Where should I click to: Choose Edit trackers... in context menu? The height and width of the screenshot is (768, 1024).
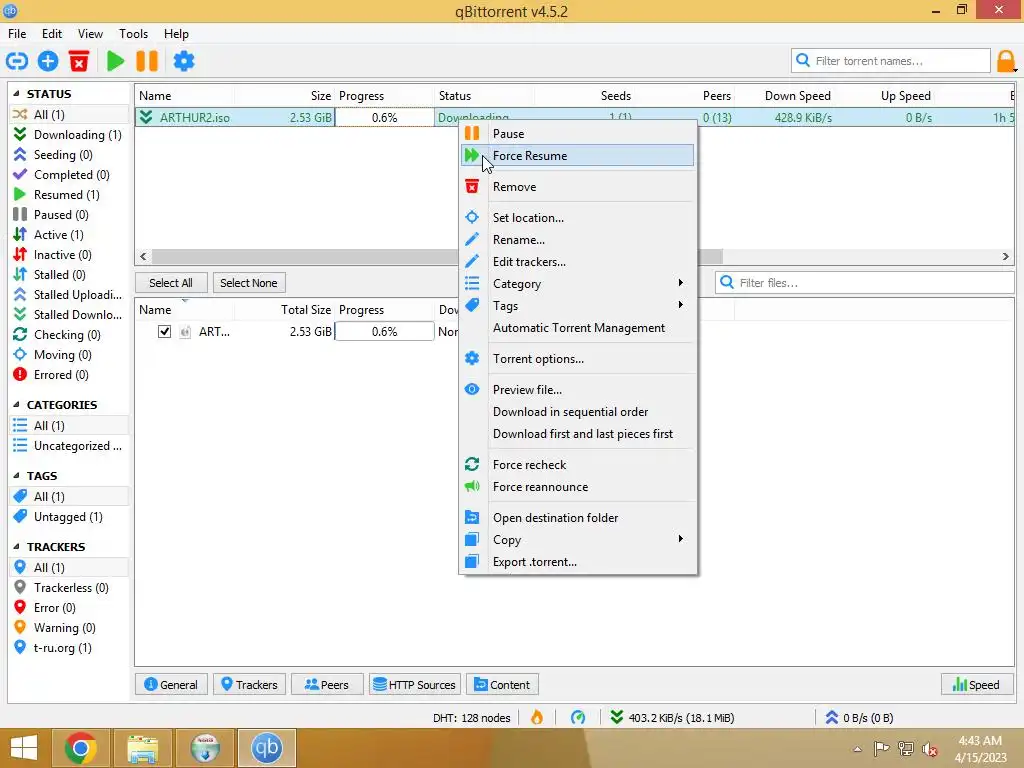[x=578, y=262]
